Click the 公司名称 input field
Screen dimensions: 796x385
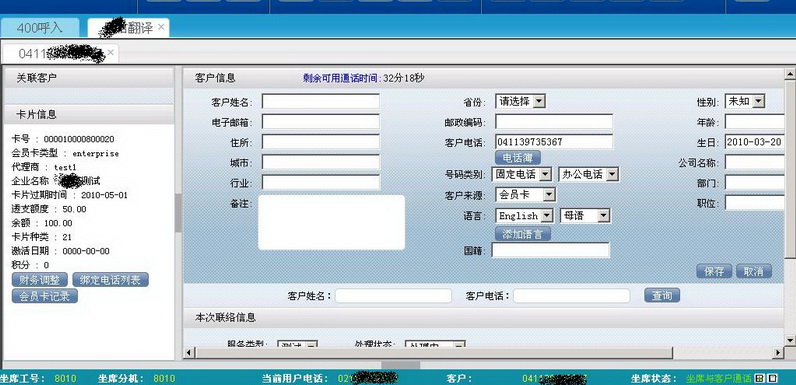(755, 162)
